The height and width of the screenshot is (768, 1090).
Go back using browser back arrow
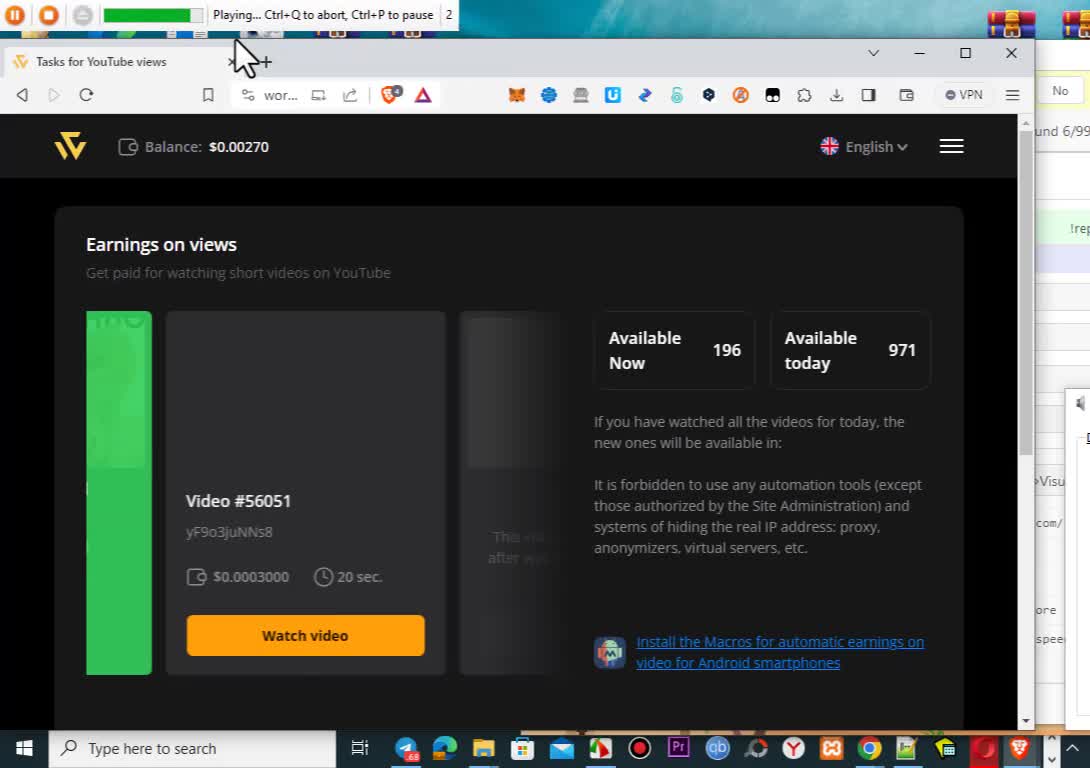(22, 95)
